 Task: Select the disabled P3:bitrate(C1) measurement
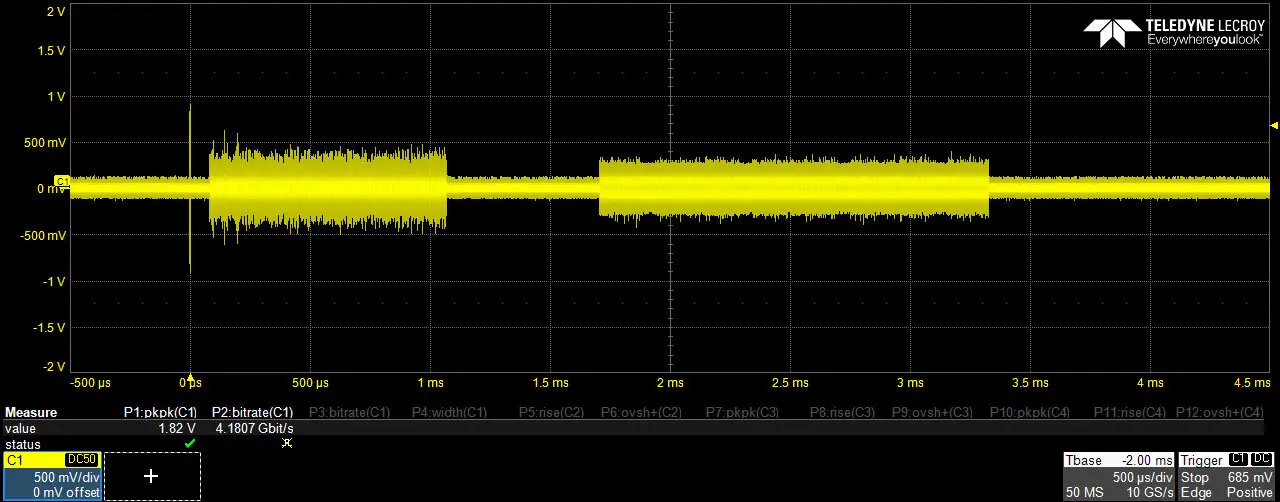349,412
